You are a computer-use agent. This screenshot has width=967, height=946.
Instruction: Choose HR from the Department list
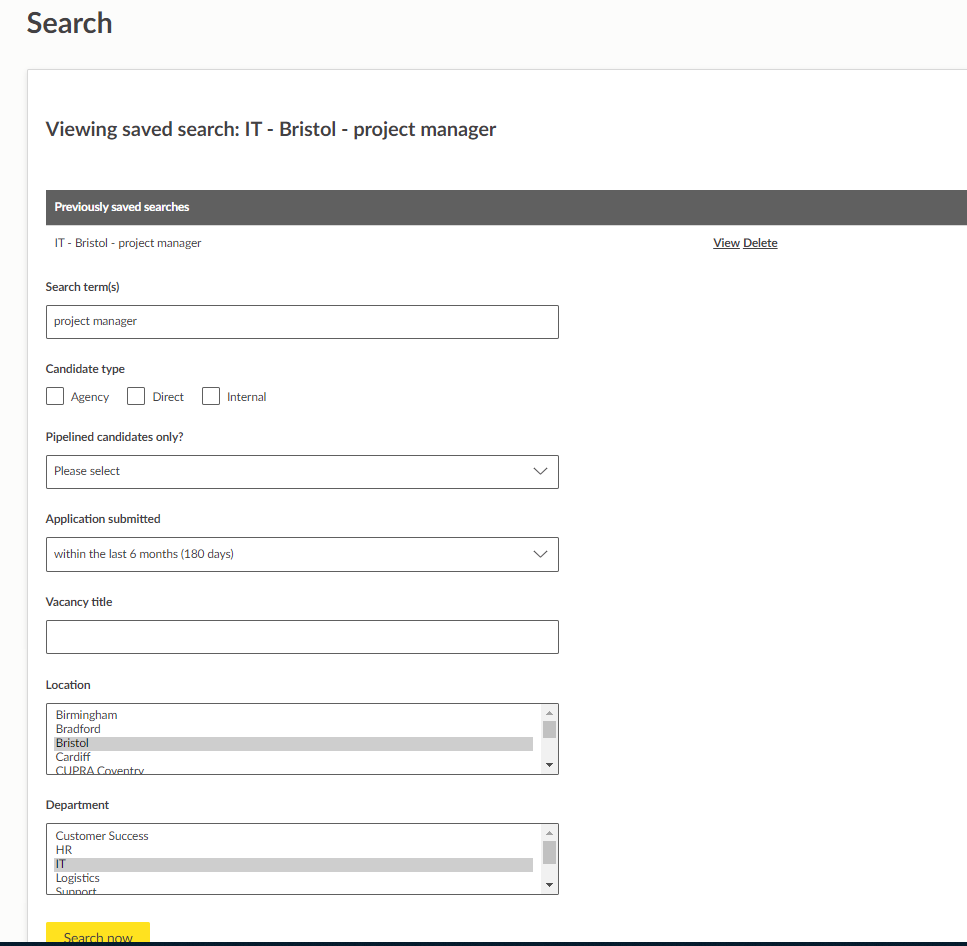[64, 850]
